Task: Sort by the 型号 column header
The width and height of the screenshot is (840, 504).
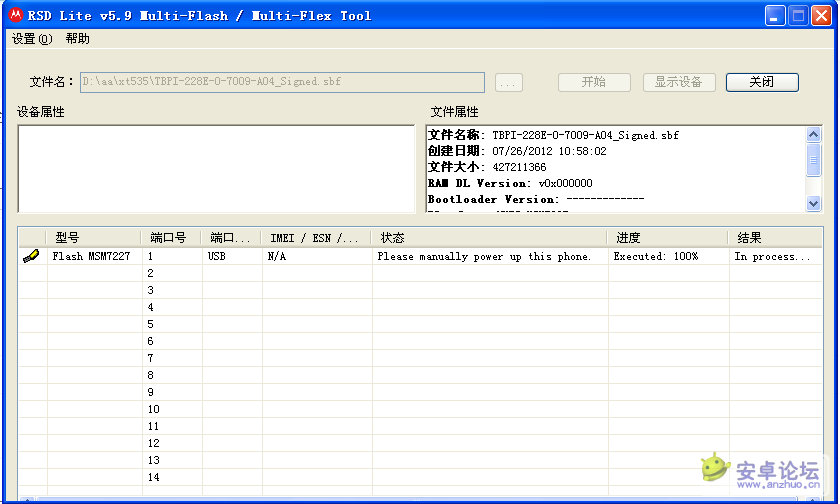Action: (x=94, y=238)
